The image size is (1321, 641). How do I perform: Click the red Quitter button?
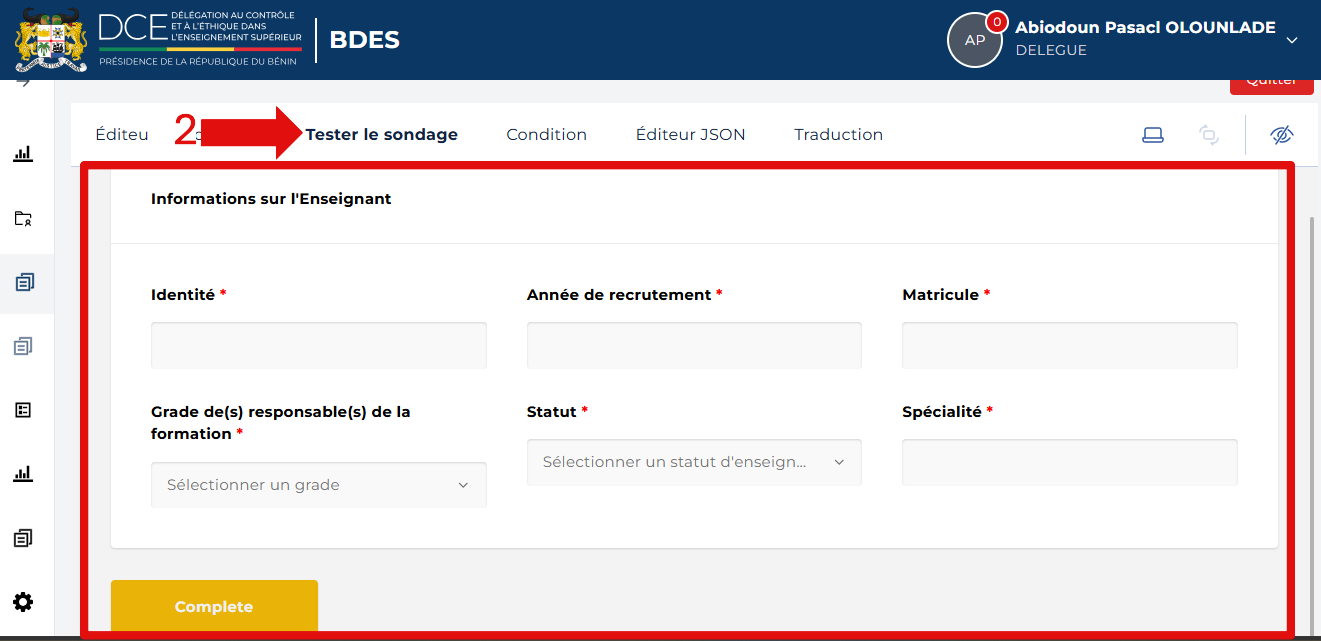point(1271,84)
